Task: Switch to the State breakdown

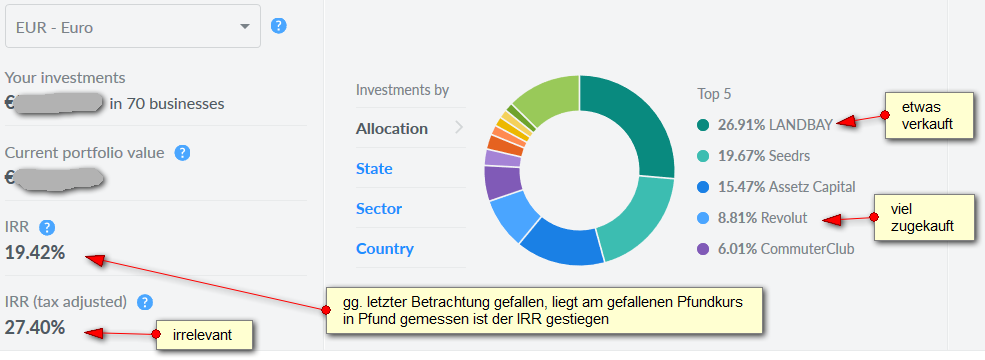Action: [374, 169]
